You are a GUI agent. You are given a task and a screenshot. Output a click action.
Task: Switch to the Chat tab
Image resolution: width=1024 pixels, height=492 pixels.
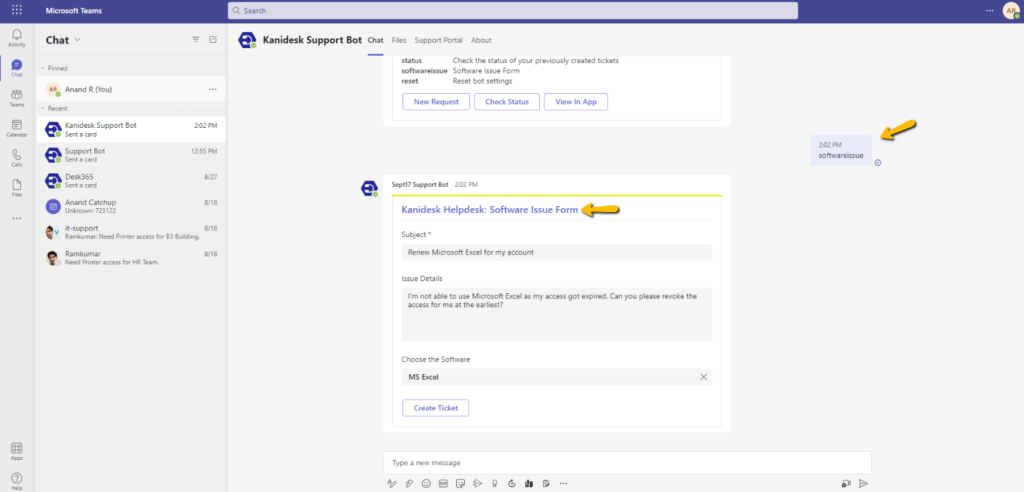point(376,40)
